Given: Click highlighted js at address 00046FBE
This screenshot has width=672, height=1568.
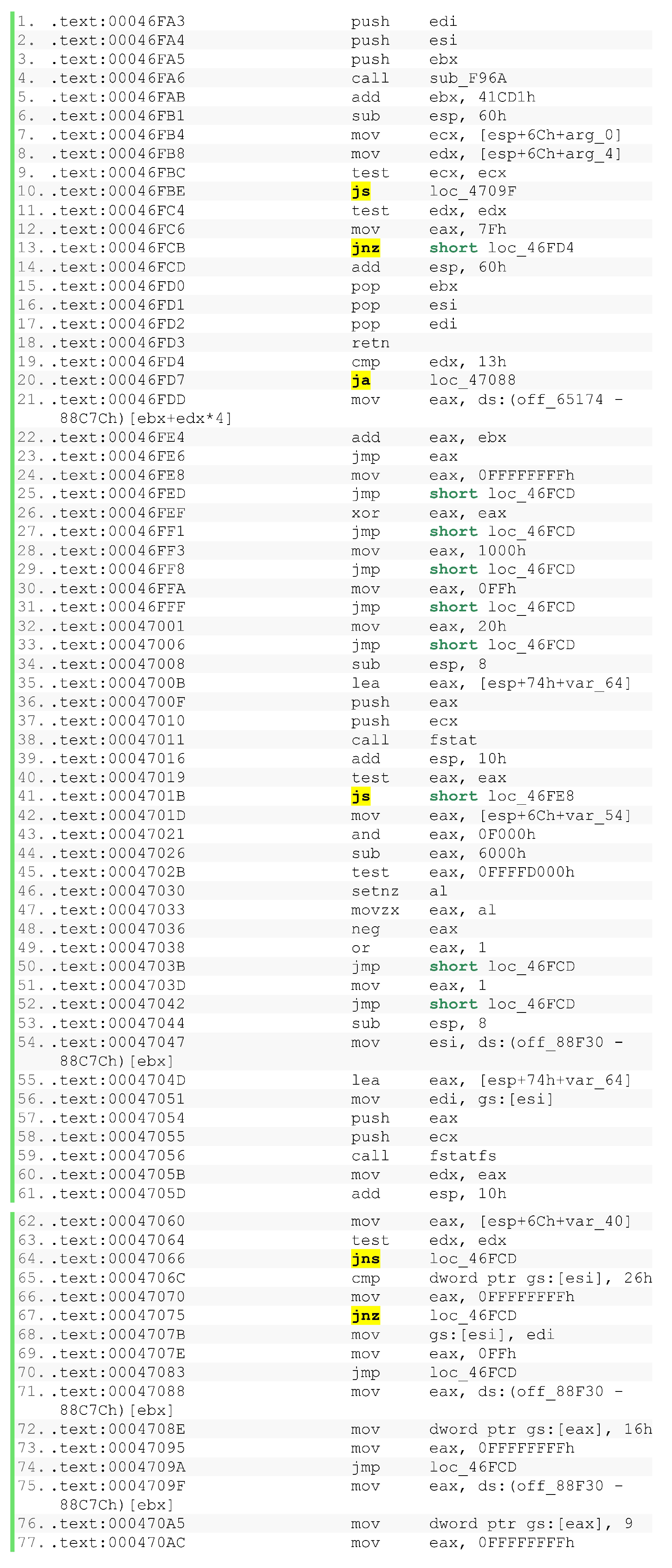Looking at the screenshot, I should point(361,191).
